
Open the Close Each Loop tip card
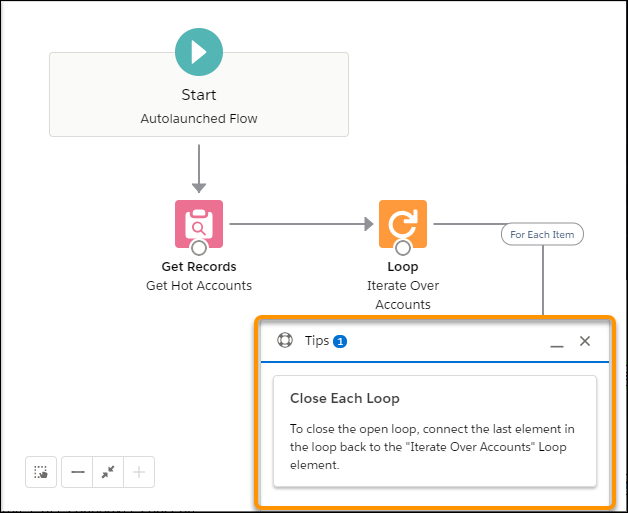(434, 430)
